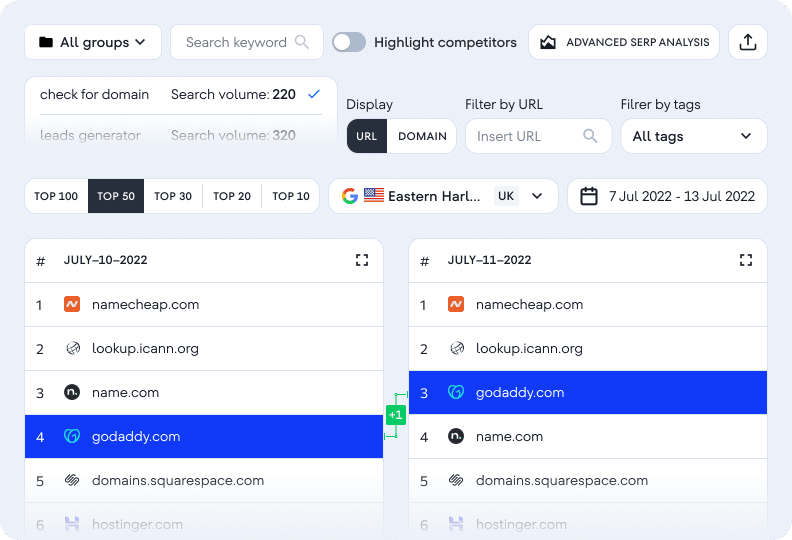This screenshot has width=792, height=540.
Task: Click the export upload icon button
Action: click(x=748, y=42)
